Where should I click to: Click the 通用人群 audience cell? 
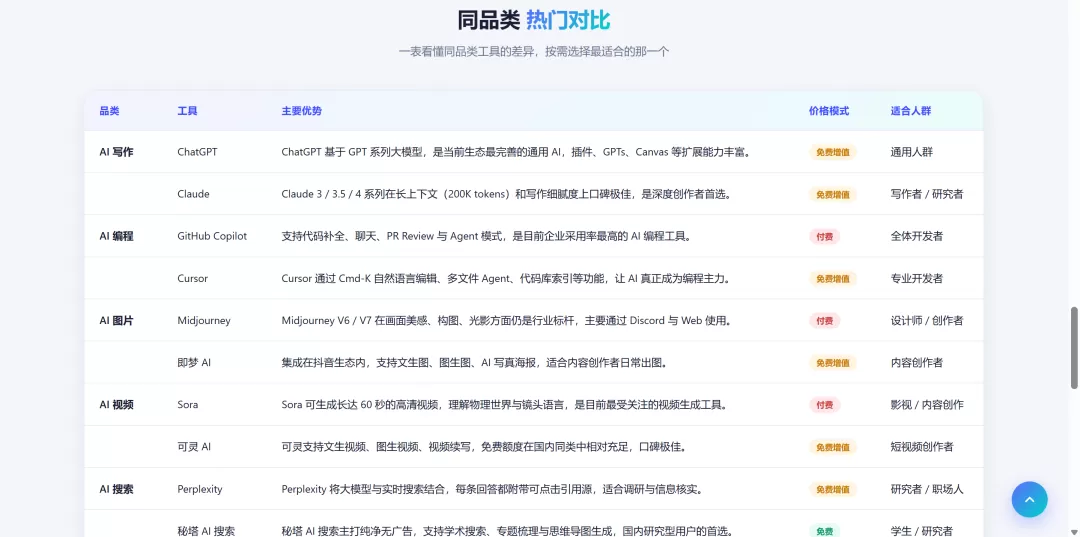click(911, 152)
